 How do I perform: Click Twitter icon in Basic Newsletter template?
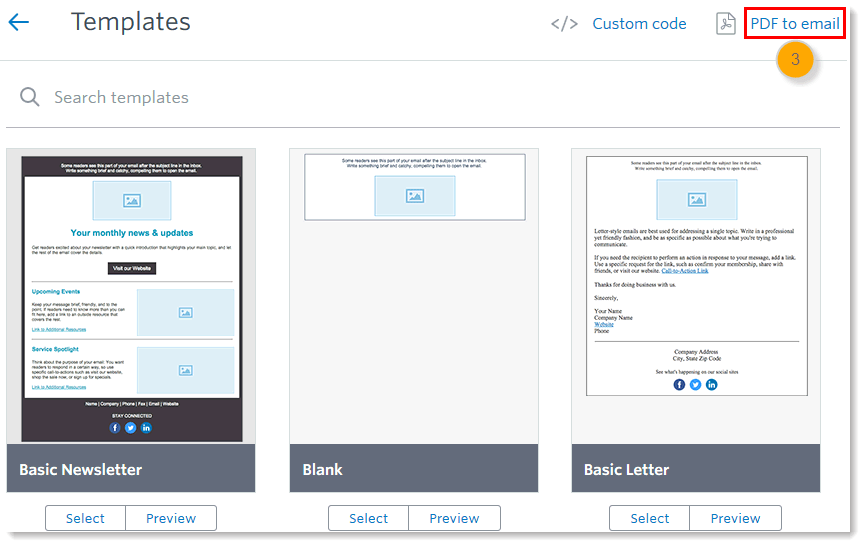(x=130, y=427)
